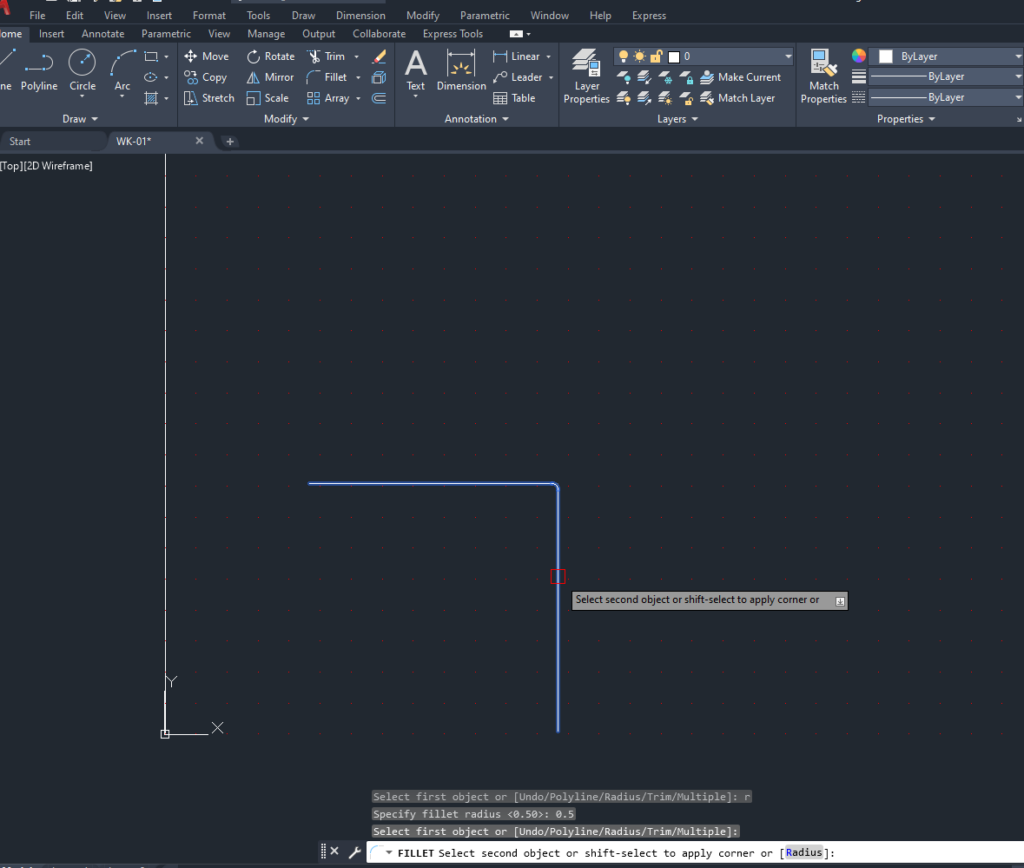This screenshot has height=868, width=1024.
Task: Toggle layer freeze sun icon in layer dropdown
Action: pos(640,57)
